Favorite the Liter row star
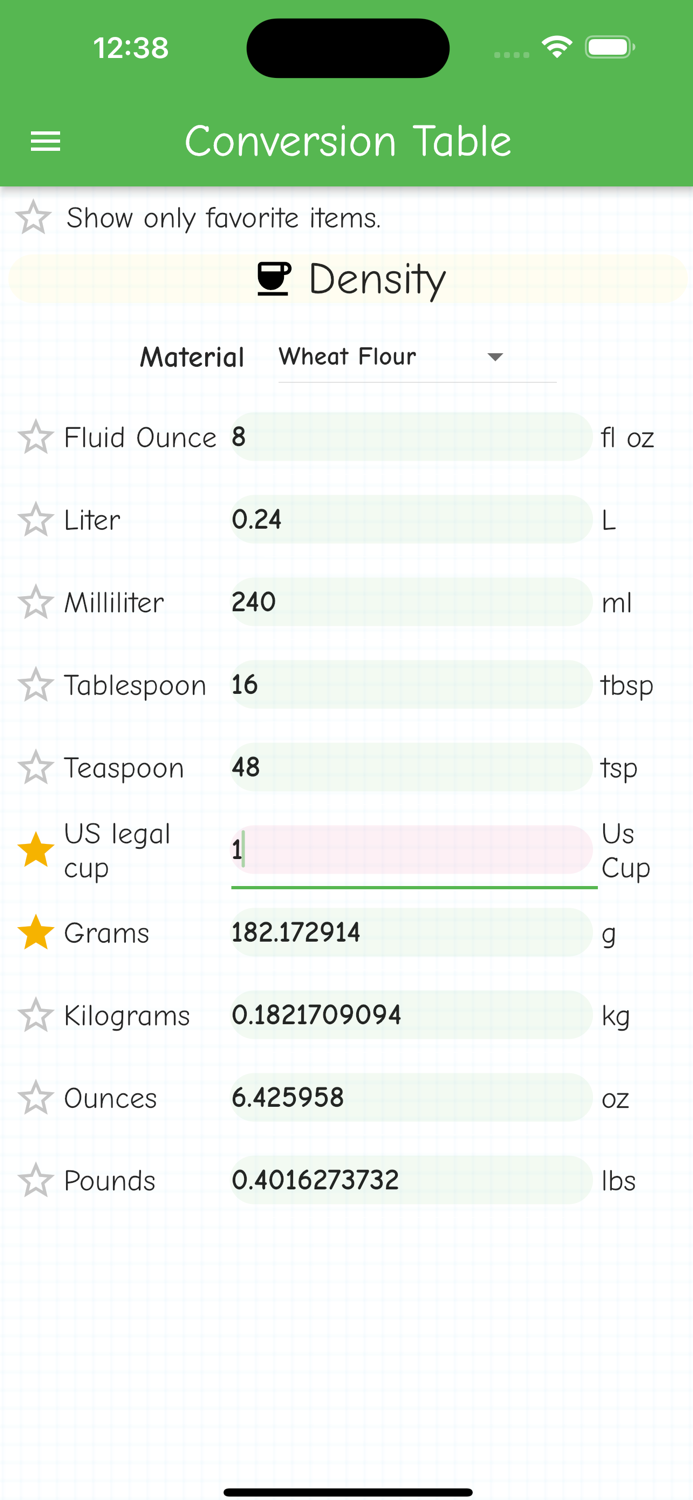693x1500 pixels. (x=35, y=519)
